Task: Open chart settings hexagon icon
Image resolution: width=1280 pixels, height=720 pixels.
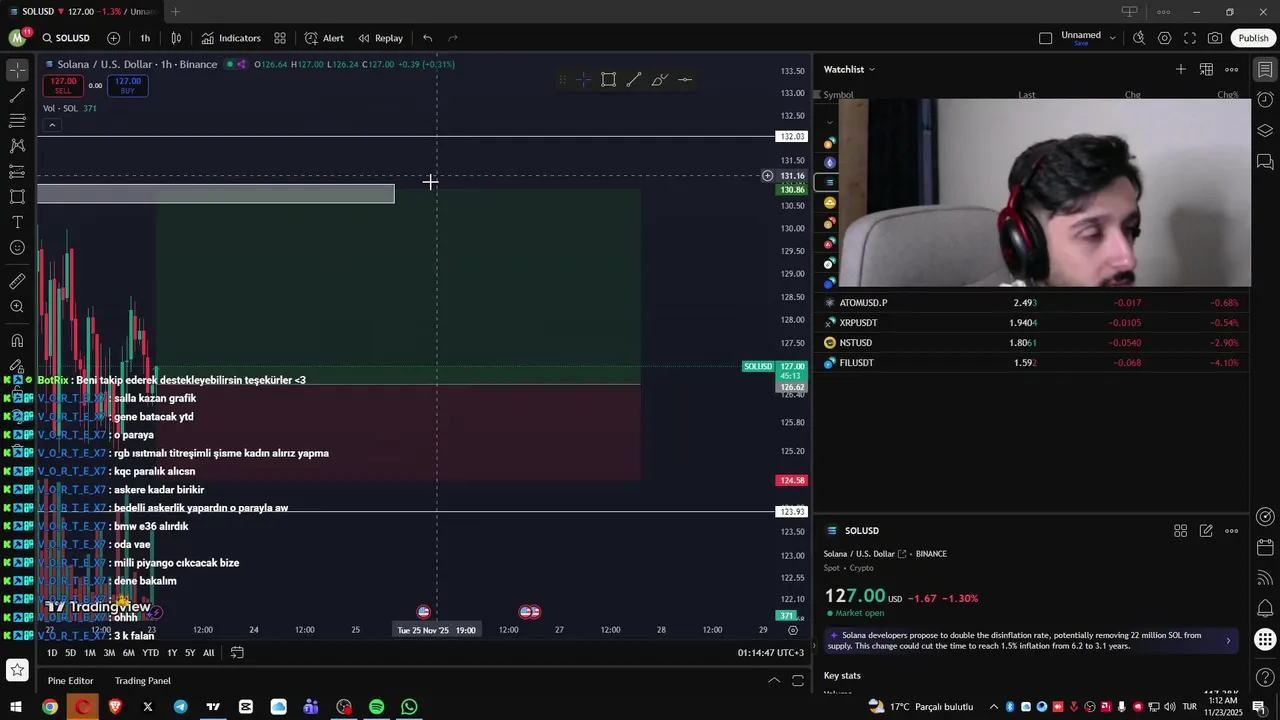Action: click(1165, 38)
